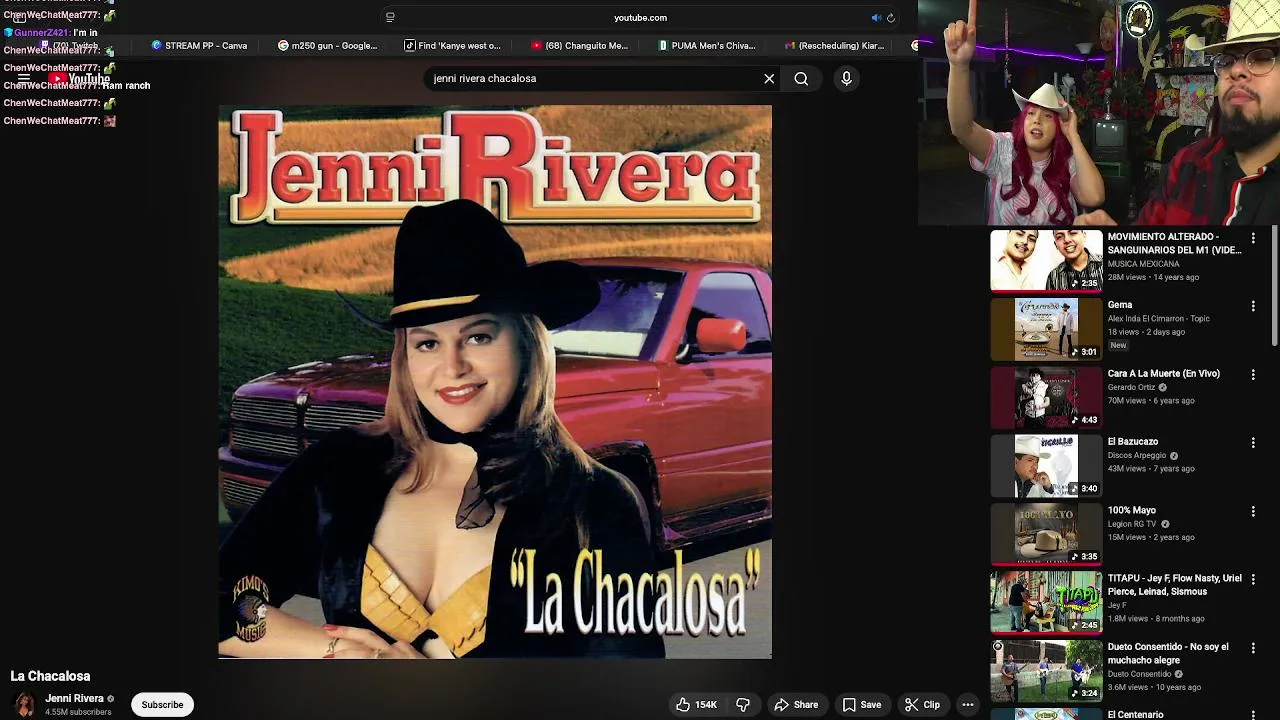Open the YouTube hamburger guide menu
The image size is (1280, 720).
click(24, 78)
